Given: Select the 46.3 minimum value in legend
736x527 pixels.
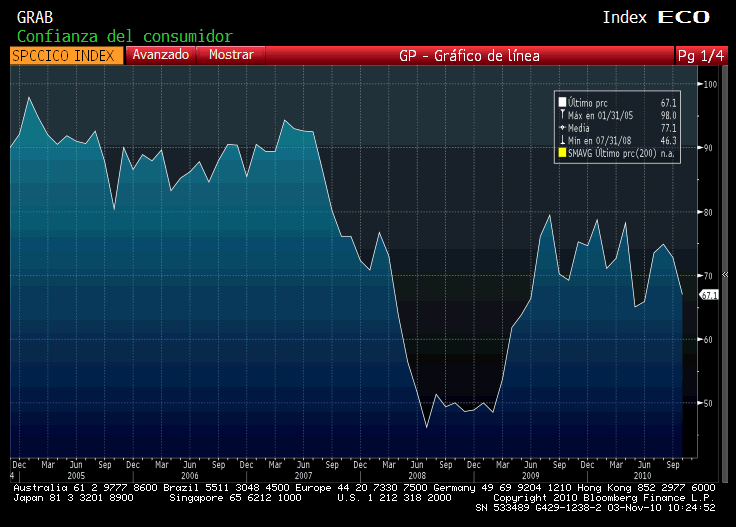Looking at the screenshot, I should coord(668,140).
